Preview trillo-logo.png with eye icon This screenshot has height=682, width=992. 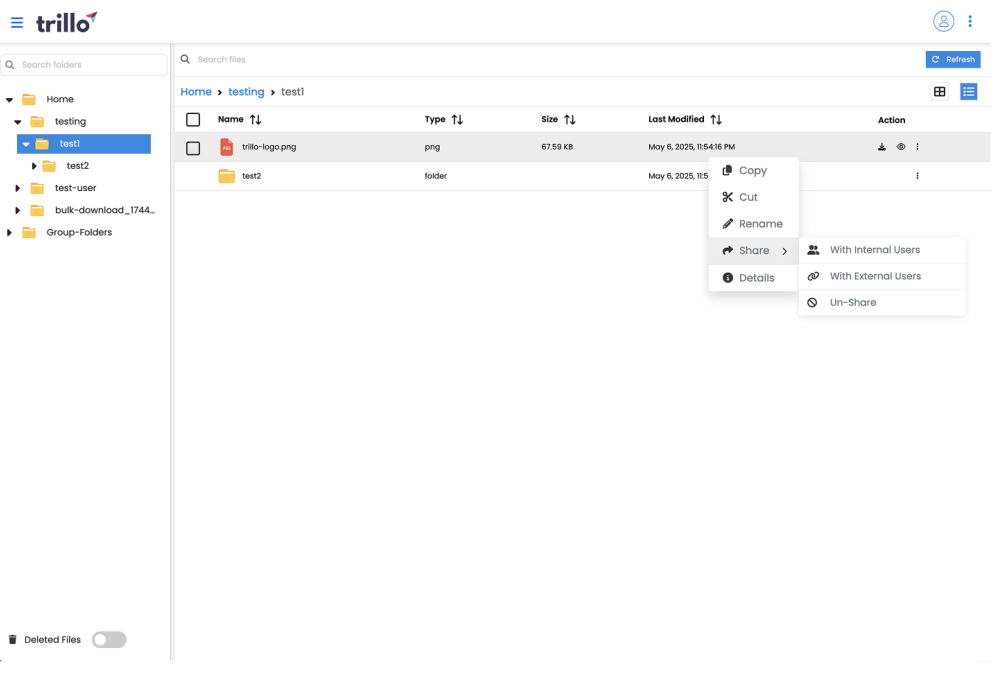[x=901, y=147]
